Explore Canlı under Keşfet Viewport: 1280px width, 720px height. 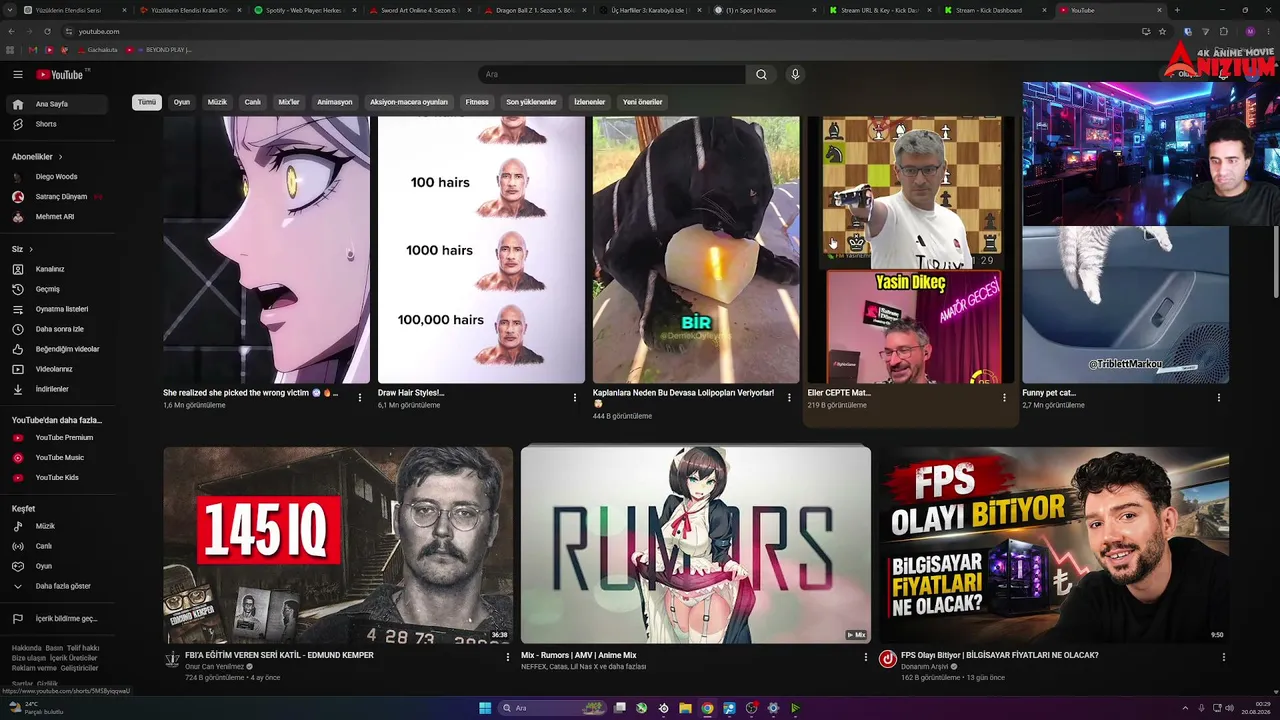[56, 546]
